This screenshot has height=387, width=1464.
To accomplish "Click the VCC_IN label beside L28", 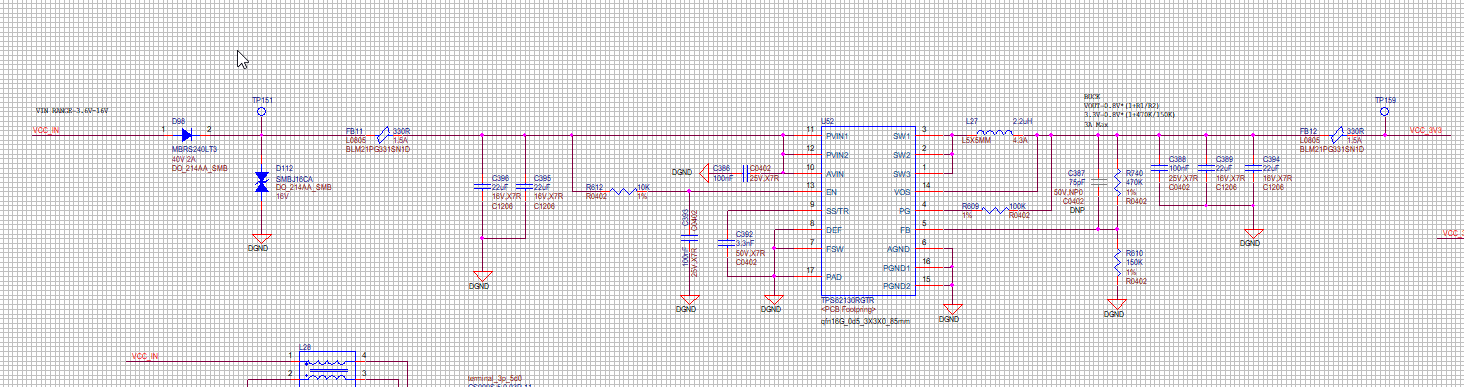I will [146, 356].
